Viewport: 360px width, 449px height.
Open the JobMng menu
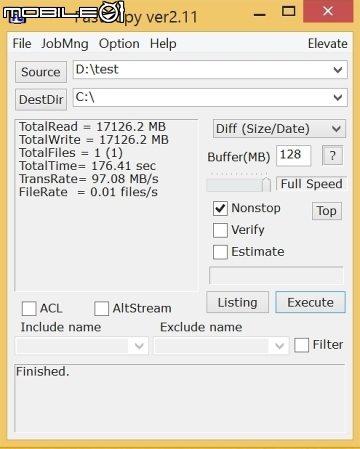pyautogui.click(x=65, y=44)
